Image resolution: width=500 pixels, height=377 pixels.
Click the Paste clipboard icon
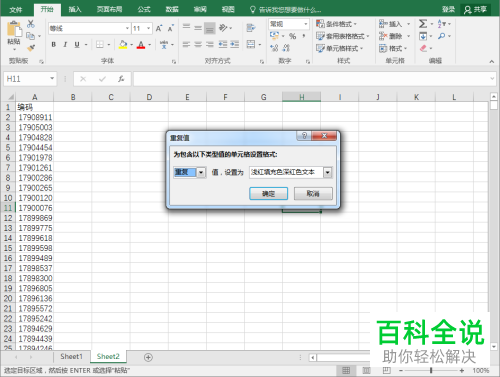(x=14, y=29)
